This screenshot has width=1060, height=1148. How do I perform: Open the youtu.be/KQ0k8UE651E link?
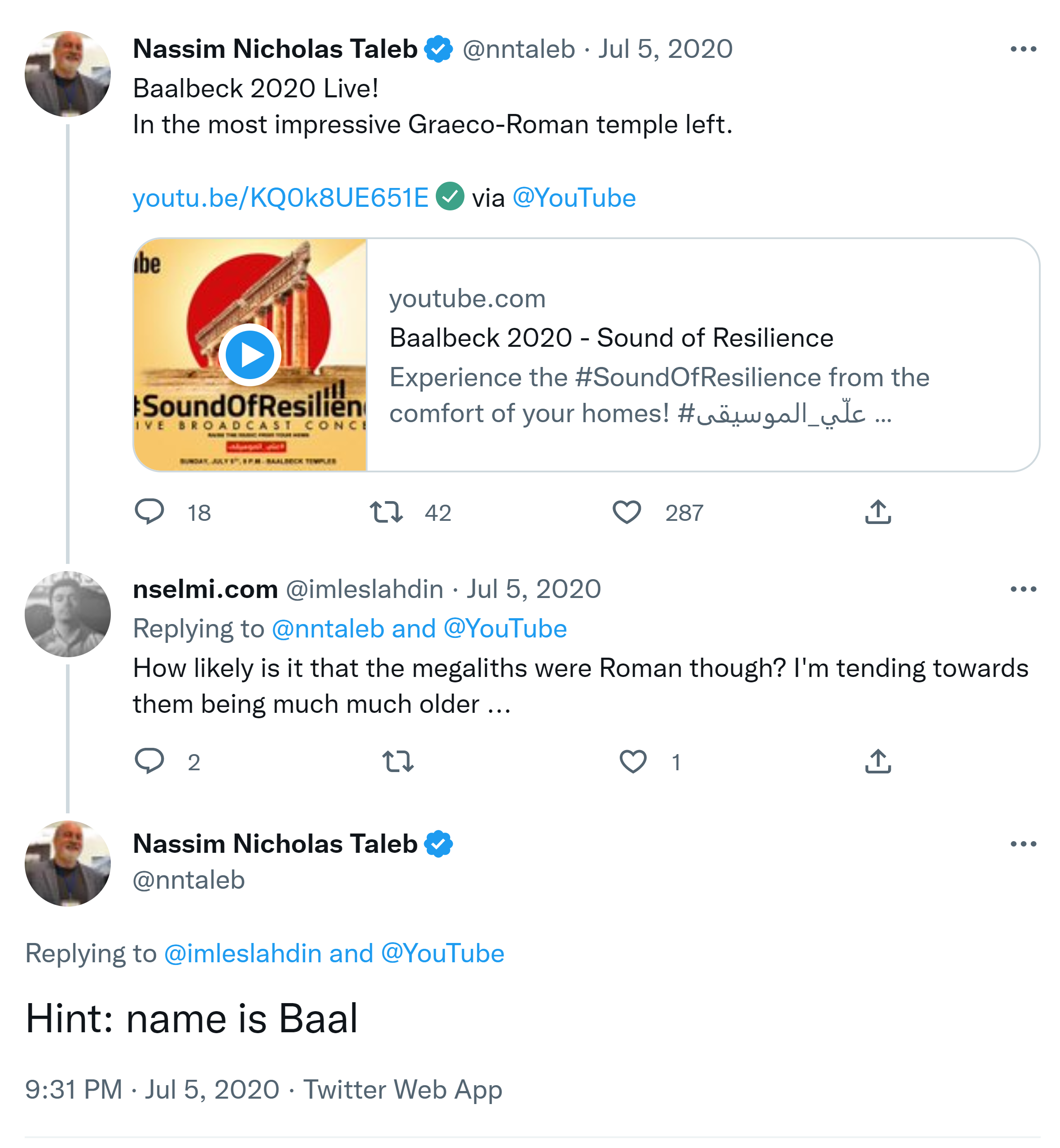click(280, 198)
